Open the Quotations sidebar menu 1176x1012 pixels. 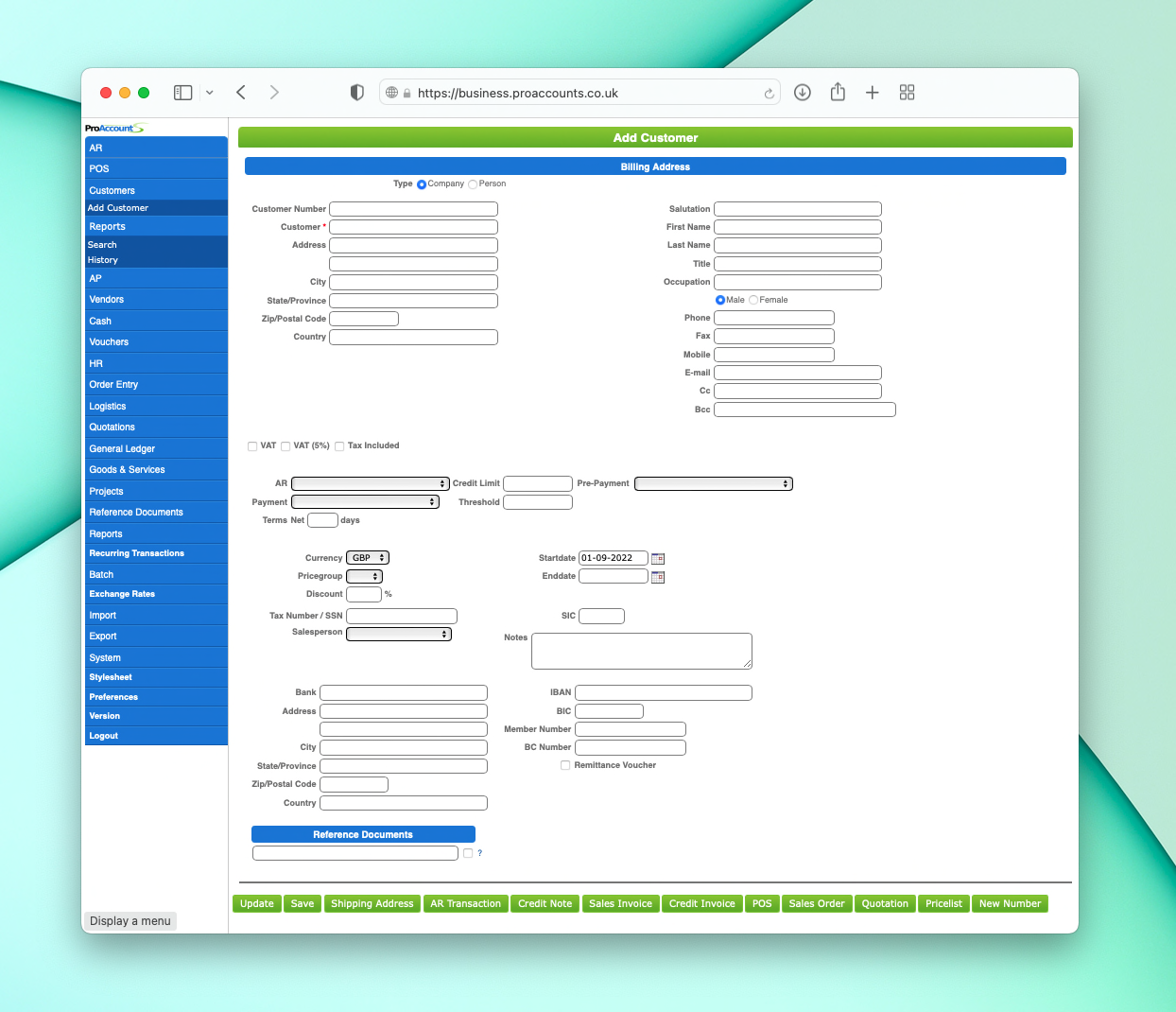pyautogui.click(x=156, y=427)
